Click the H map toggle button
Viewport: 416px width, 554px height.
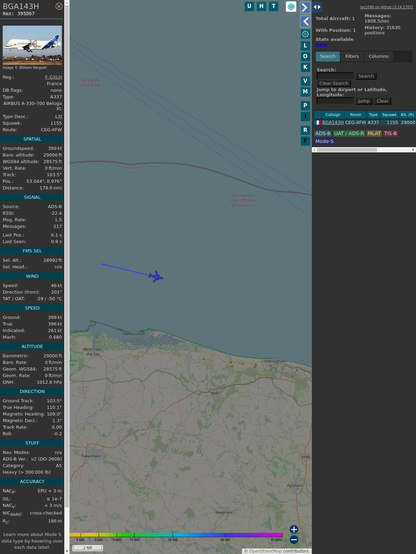point(261,6)
